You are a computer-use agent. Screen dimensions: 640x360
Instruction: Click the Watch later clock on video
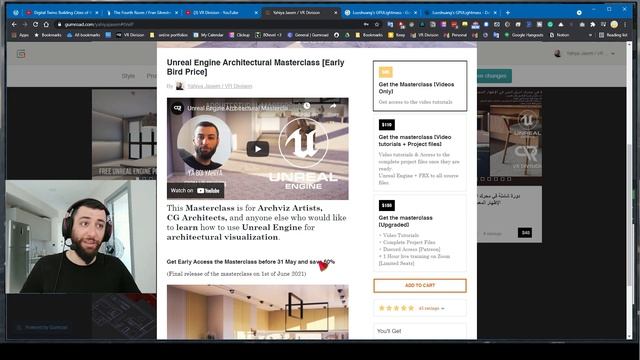307,106
